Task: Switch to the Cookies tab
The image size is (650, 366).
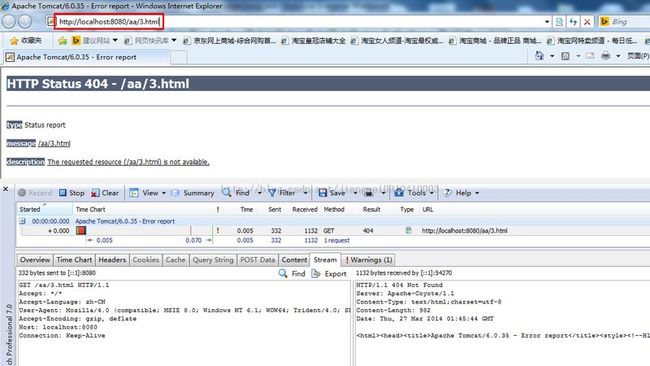Action: tap(146, 260)
